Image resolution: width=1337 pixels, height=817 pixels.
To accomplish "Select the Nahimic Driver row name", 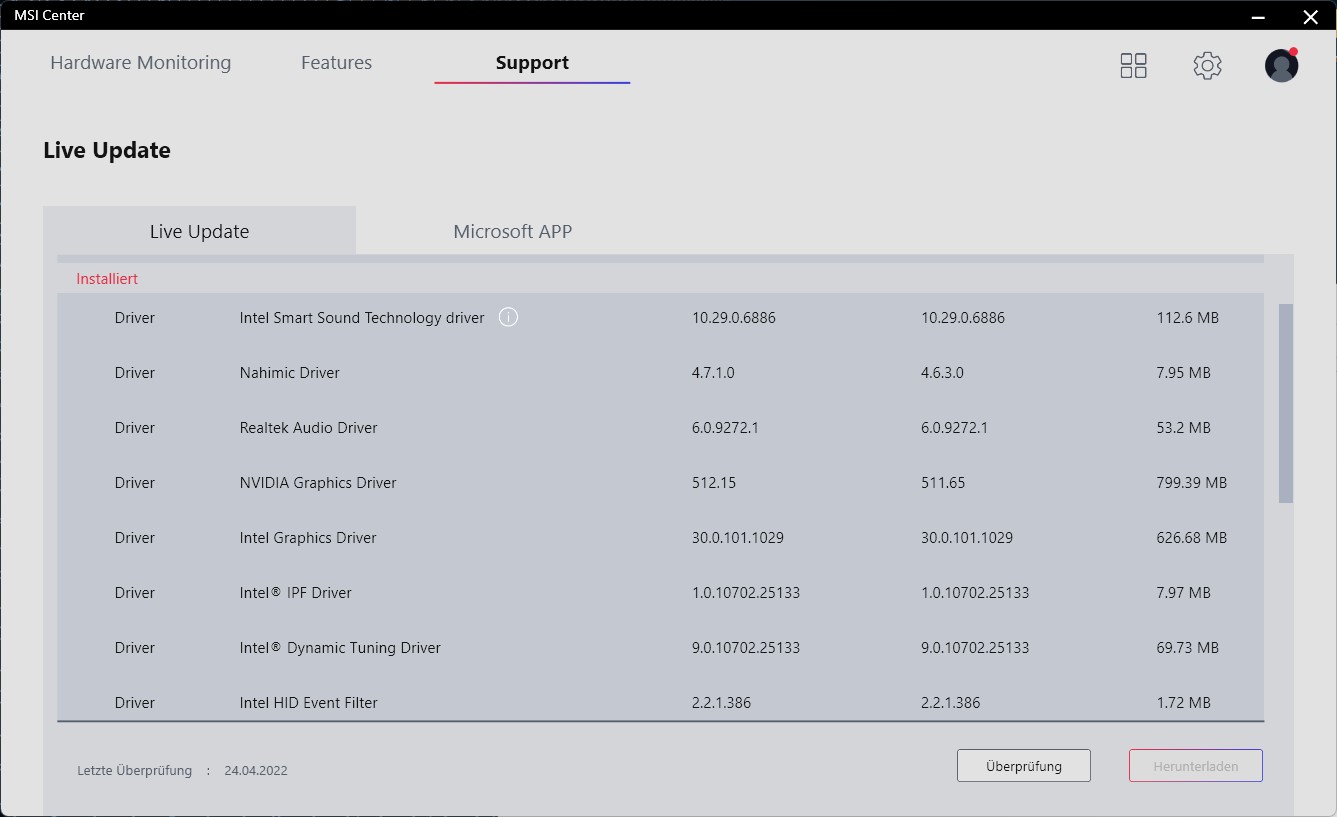I will tap(290, 373).
